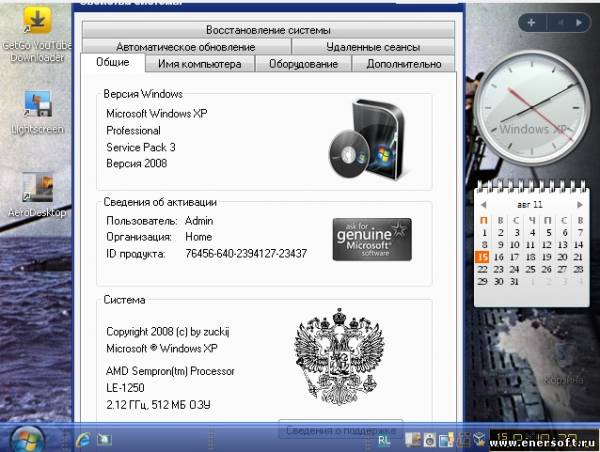Click the Версия 2008 text

pos(137,163)
